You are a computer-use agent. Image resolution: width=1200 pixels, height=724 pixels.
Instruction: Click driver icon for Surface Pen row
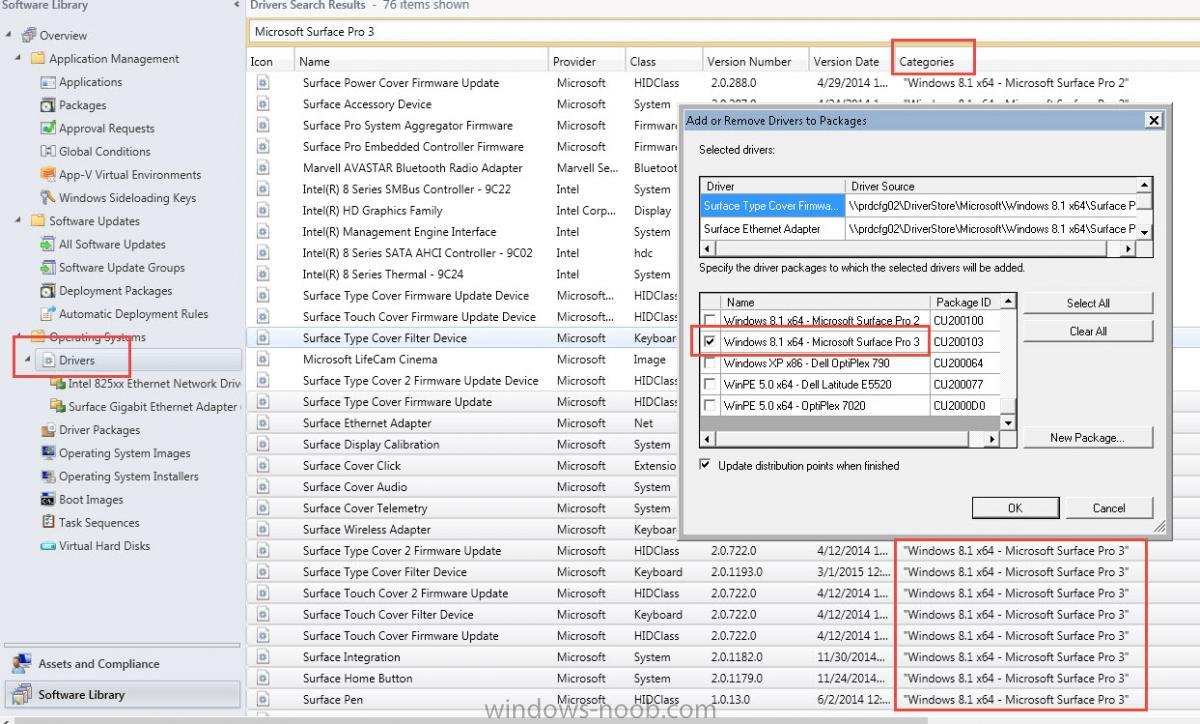263,699
